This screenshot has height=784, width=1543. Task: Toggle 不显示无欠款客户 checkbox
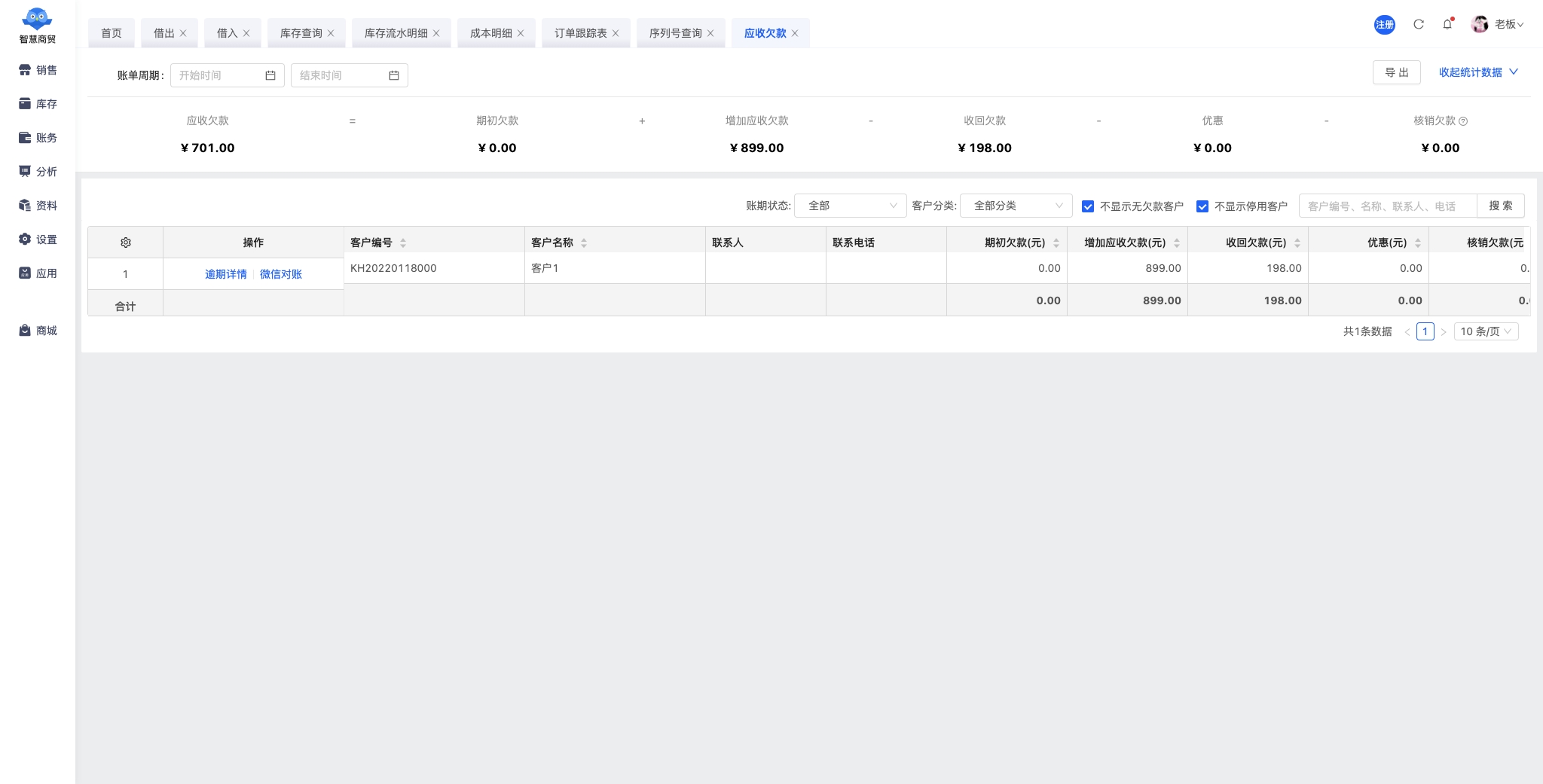pyautogui.click(x=1088, y=206)
